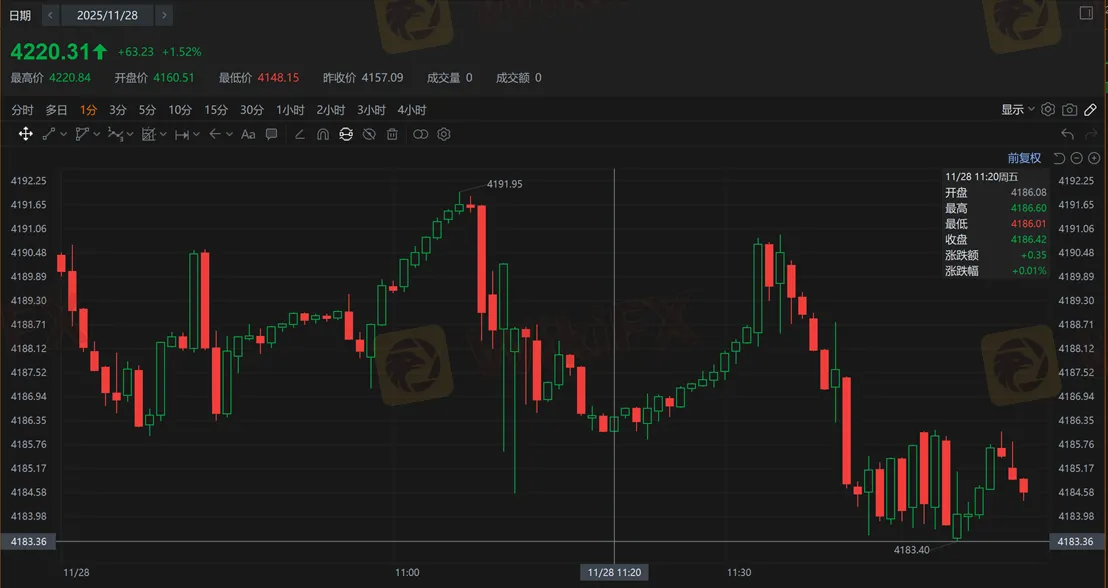The image size is (1108, 588).
Task: Open dropdown next to wave pattern tool
Action: point(130,134)
